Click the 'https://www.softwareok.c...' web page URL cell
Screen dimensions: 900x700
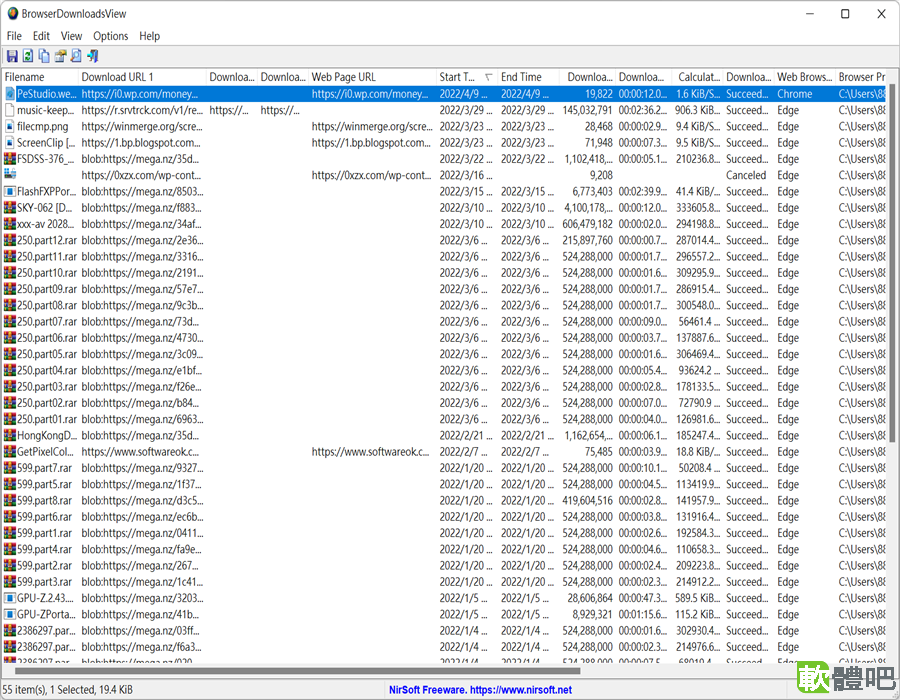[371, 452]
